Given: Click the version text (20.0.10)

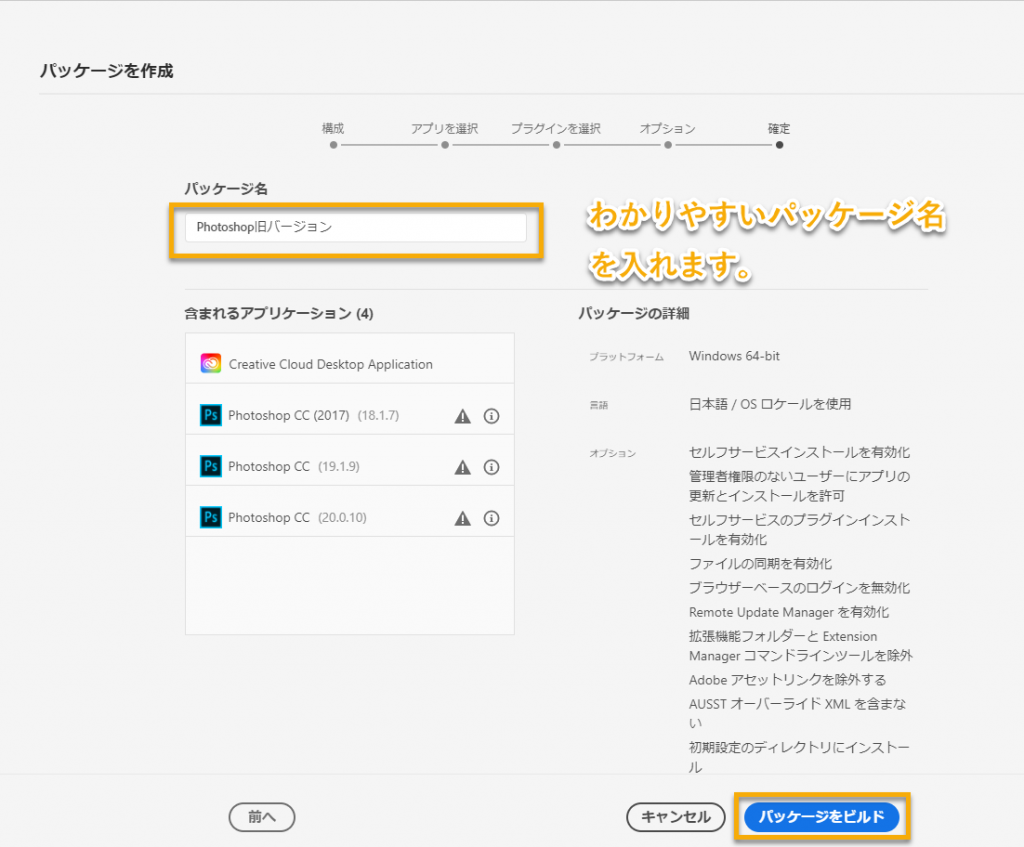Looking at the screenshot, I should point(342,517).
